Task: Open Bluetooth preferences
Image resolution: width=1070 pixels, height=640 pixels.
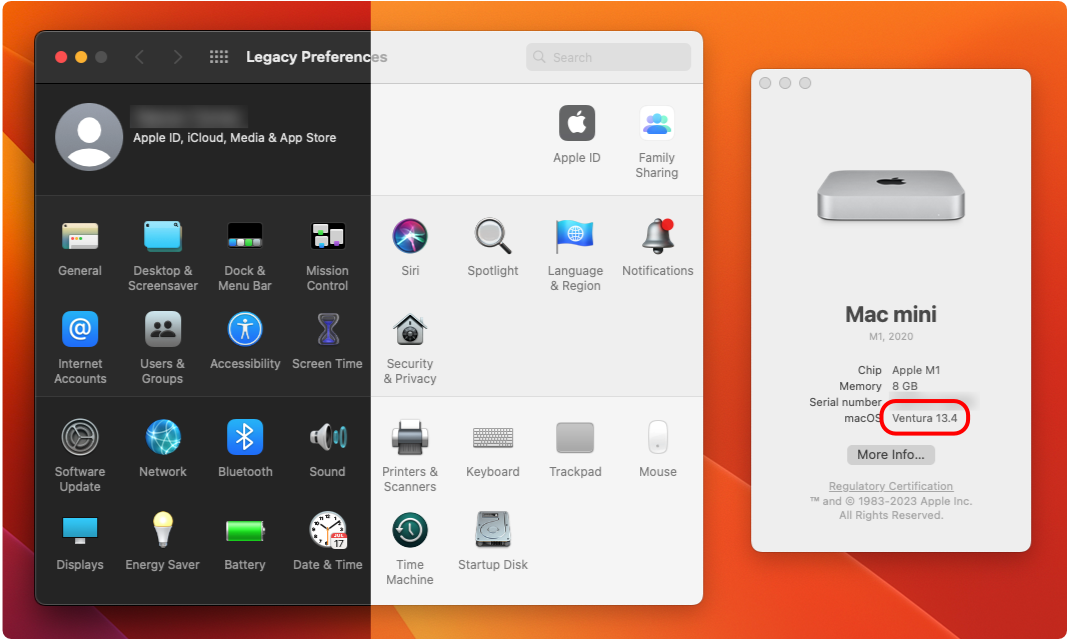Action: [x=245, y=437]
